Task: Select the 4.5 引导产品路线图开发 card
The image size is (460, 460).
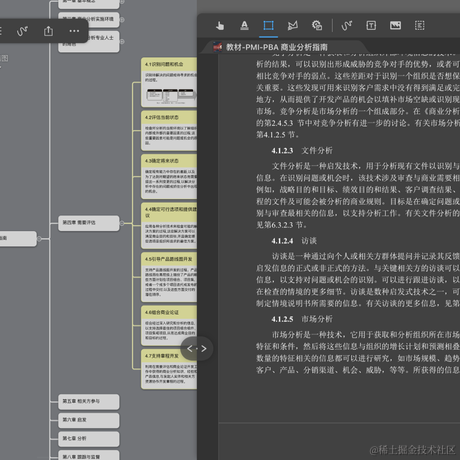Action: 169,277
